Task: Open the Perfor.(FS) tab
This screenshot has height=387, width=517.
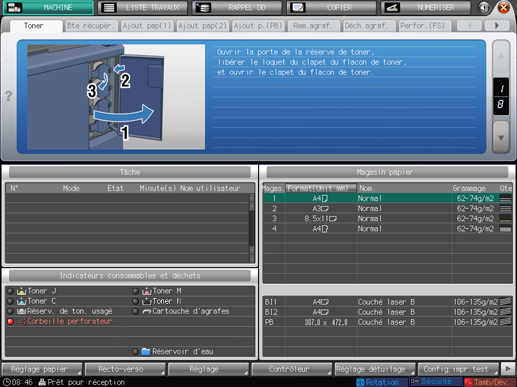Action: coord(424,26)
